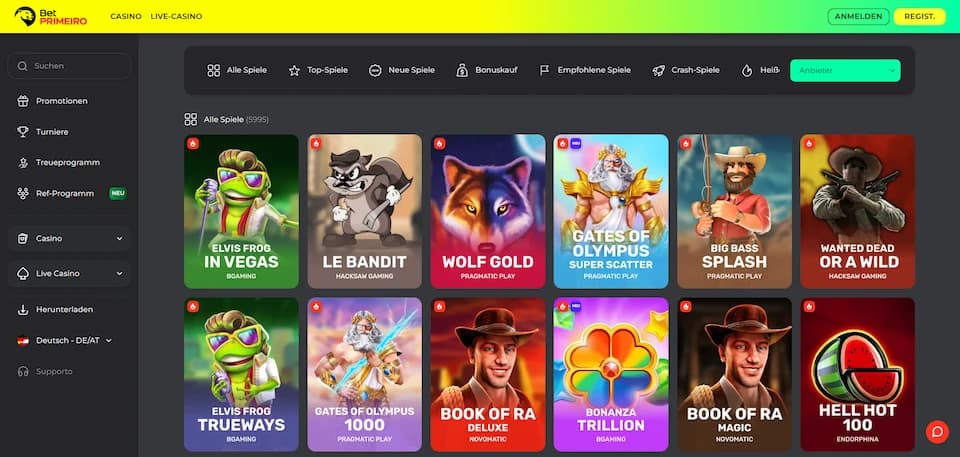This screenshot has height=457, width=960.
Task: Click the hot badge on Elvis Frog in Vegas
Action: (x=193, y=143)
